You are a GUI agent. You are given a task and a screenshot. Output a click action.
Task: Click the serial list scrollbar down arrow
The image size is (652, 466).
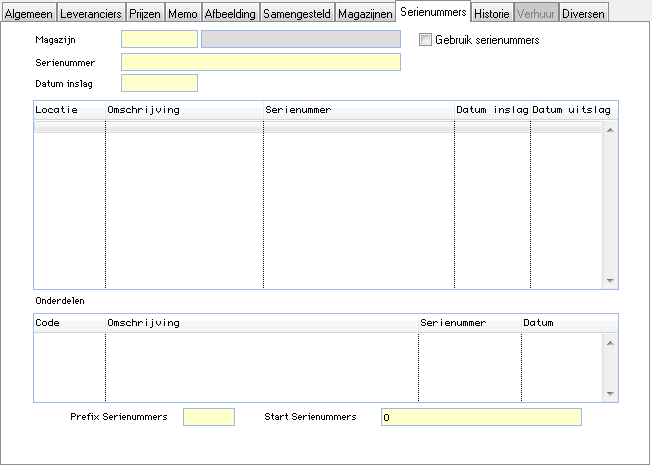610,282
